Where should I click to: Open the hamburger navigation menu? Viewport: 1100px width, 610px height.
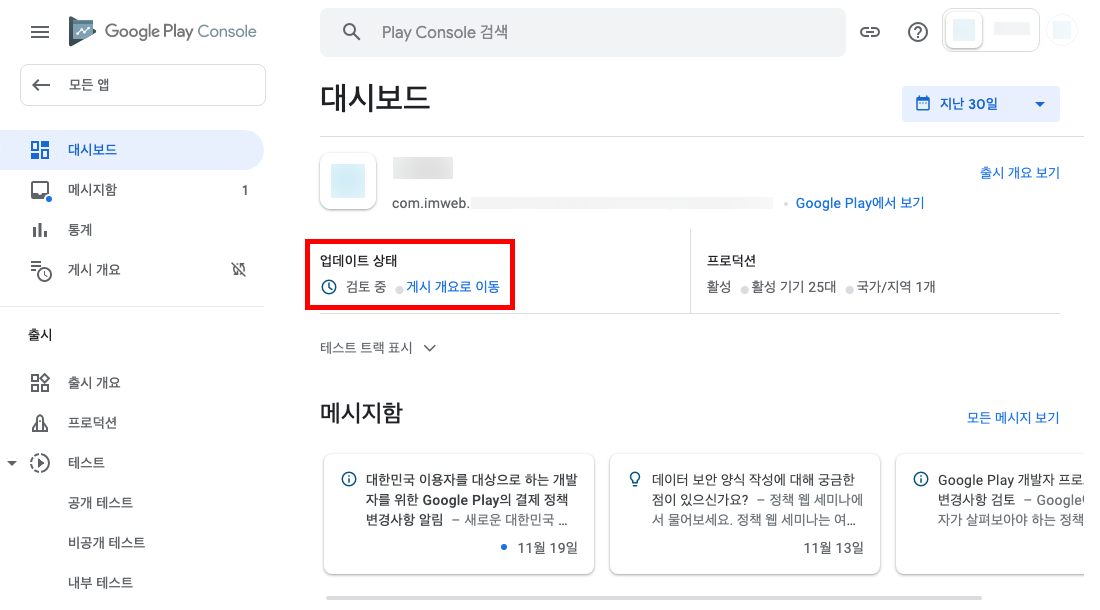(x=40, y=32)
